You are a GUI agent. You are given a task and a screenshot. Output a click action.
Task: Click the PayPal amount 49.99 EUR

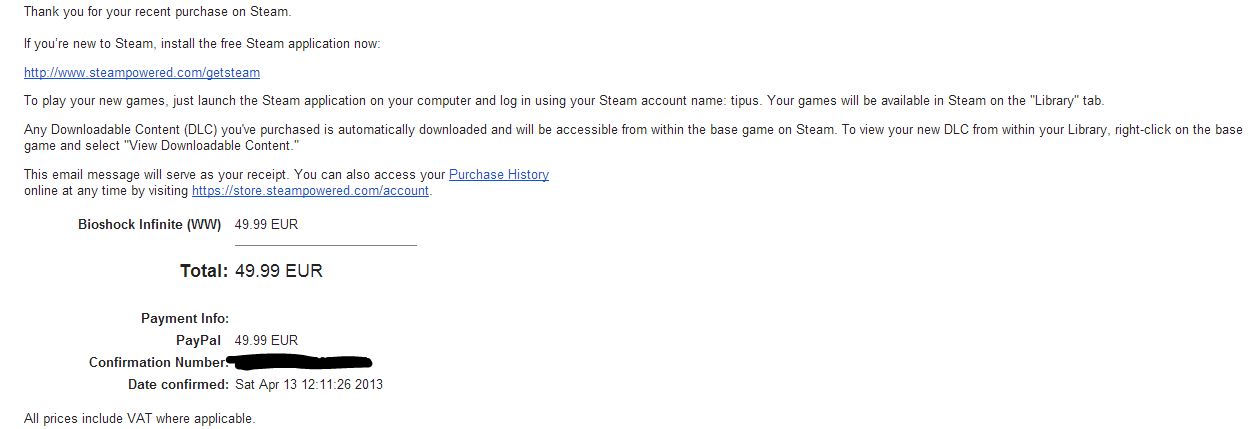coord(266,341)
